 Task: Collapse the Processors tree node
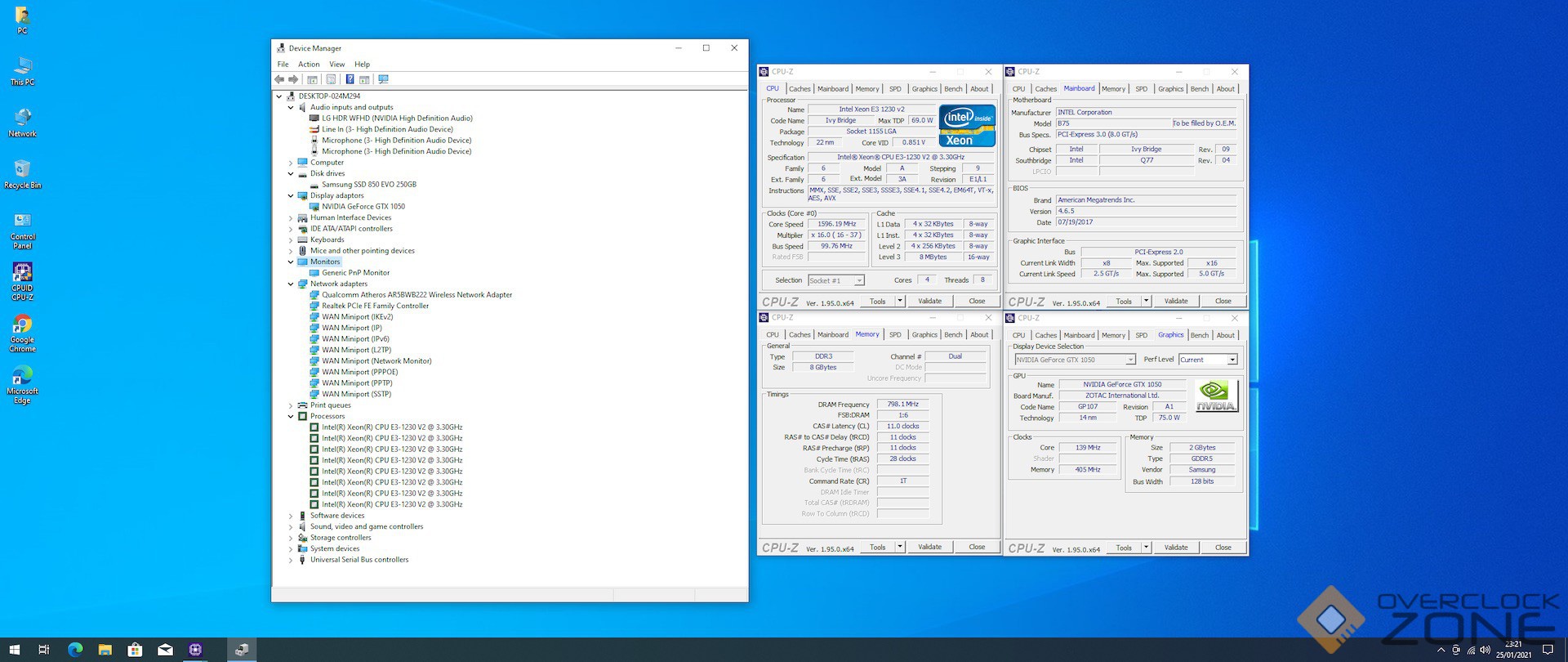[x=291, y=417]
